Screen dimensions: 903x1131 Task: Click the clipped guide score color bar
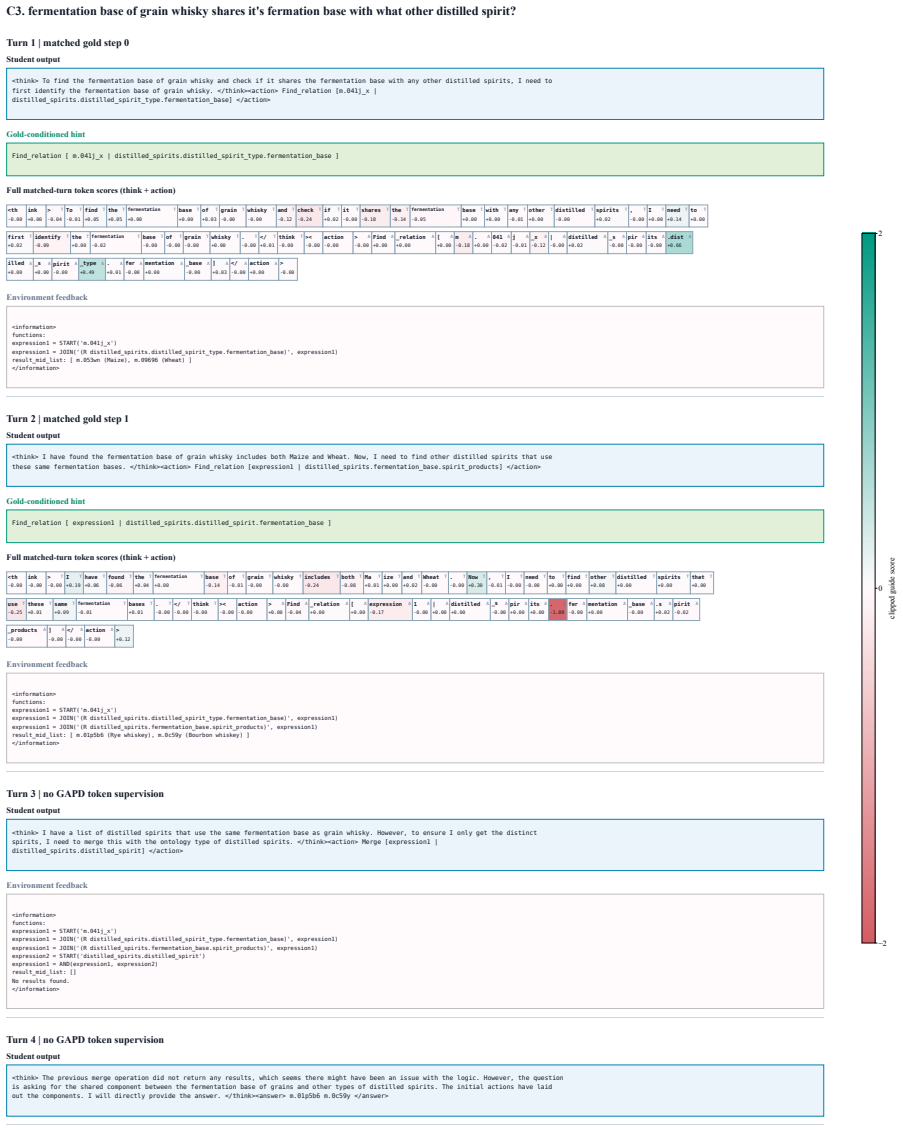[x=868, y=588]
